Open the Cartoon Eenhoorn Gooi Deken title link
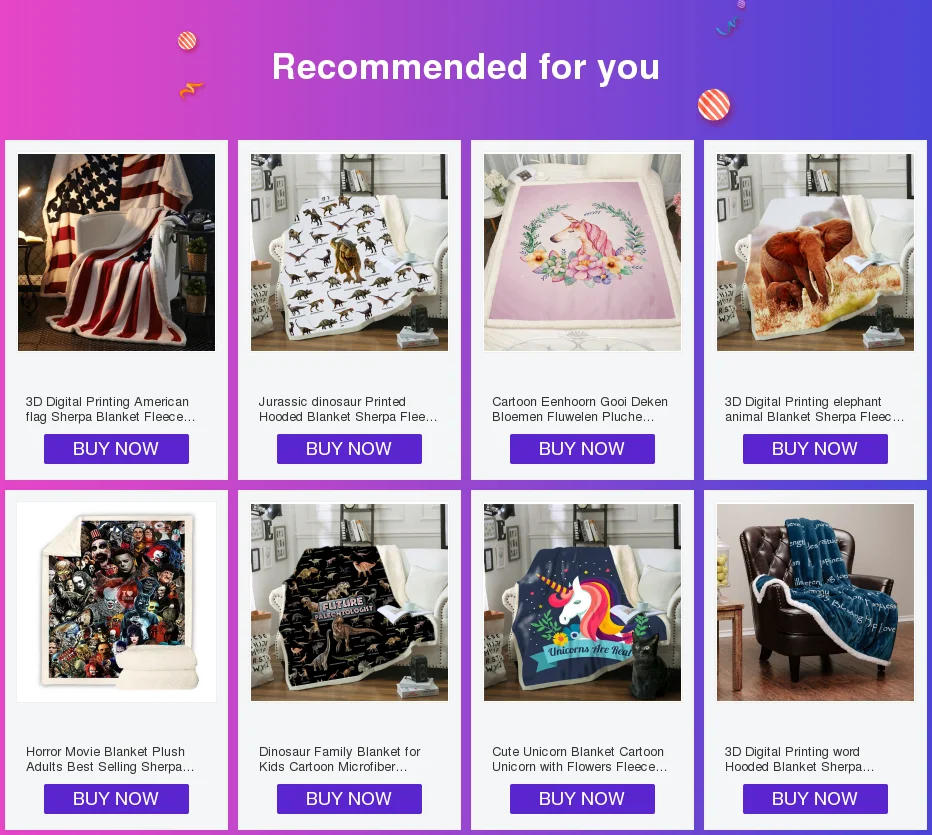The height and width of the screenshot is (835, 932). point(580,409)
